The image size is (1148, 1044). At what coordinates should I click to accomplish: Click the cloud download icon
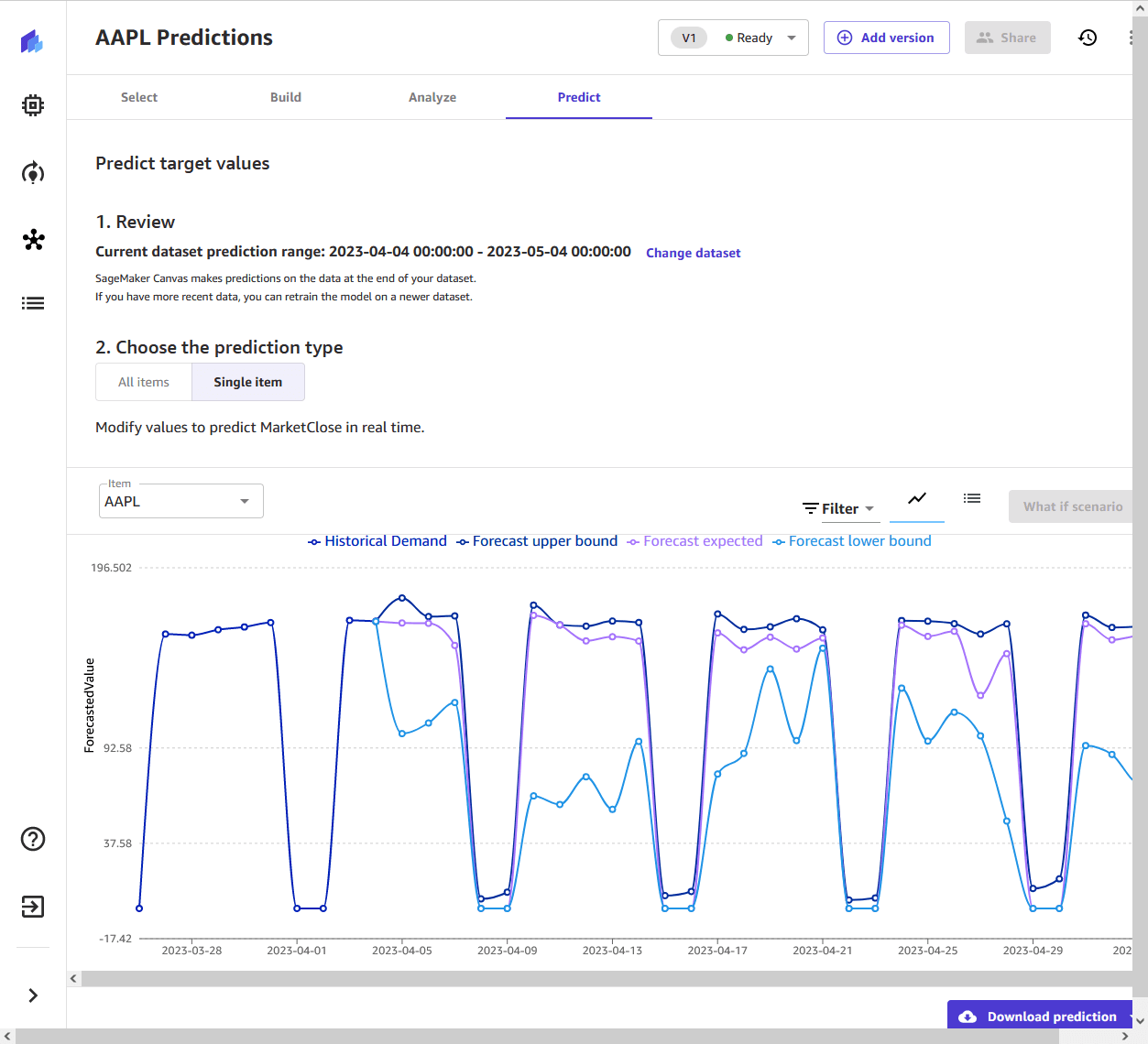click(968, 1017)
